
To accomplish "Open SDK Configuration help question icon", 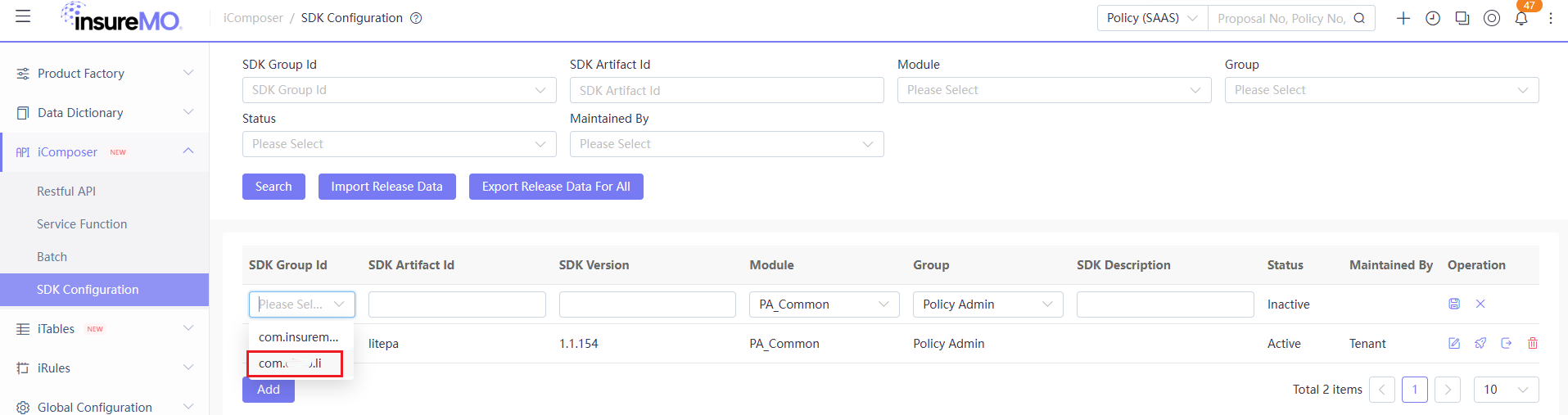I will [x=416, y=18].
